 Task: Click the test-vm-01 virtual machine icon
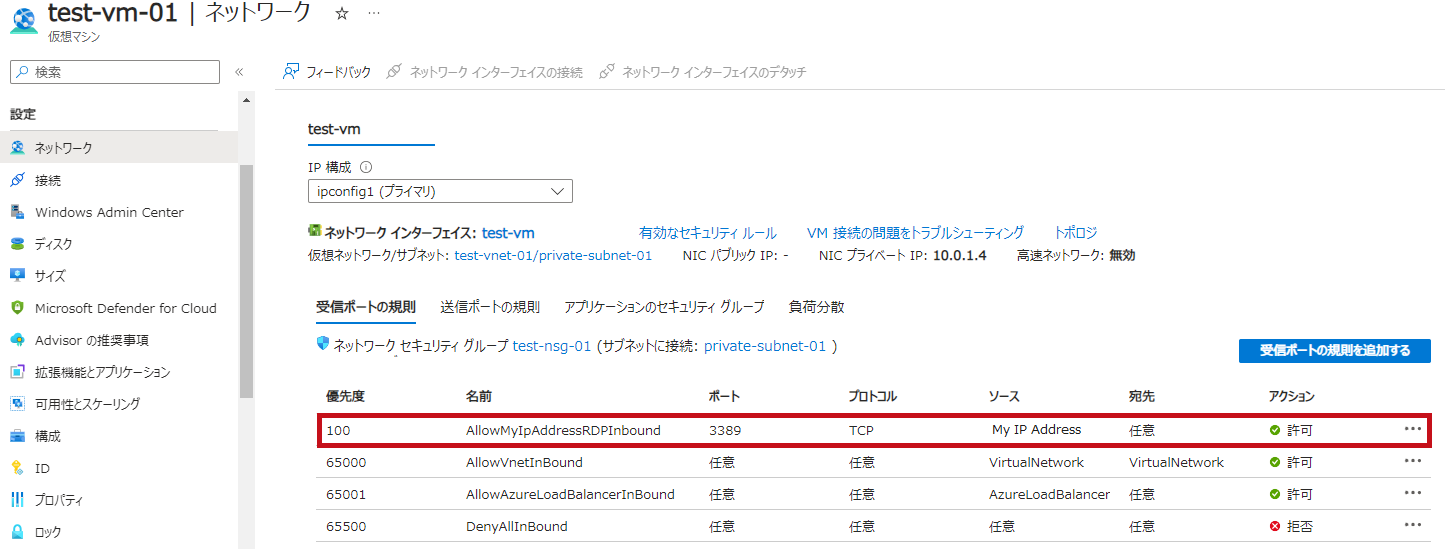[26, 20]
